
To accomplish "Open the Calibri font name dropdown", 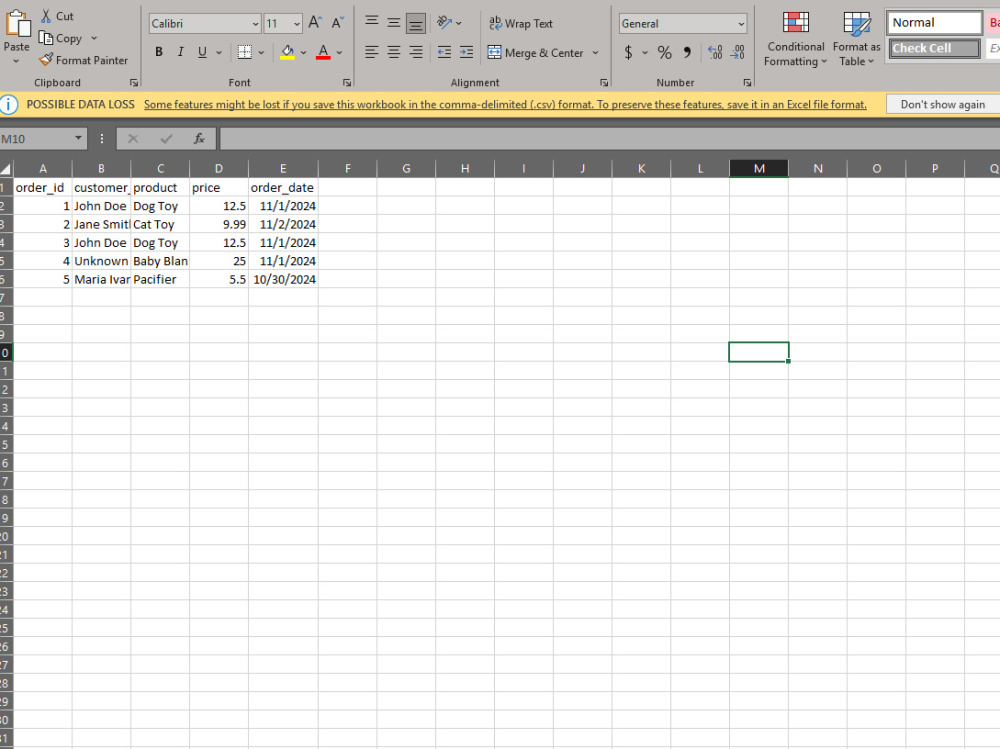I will 256,24.
